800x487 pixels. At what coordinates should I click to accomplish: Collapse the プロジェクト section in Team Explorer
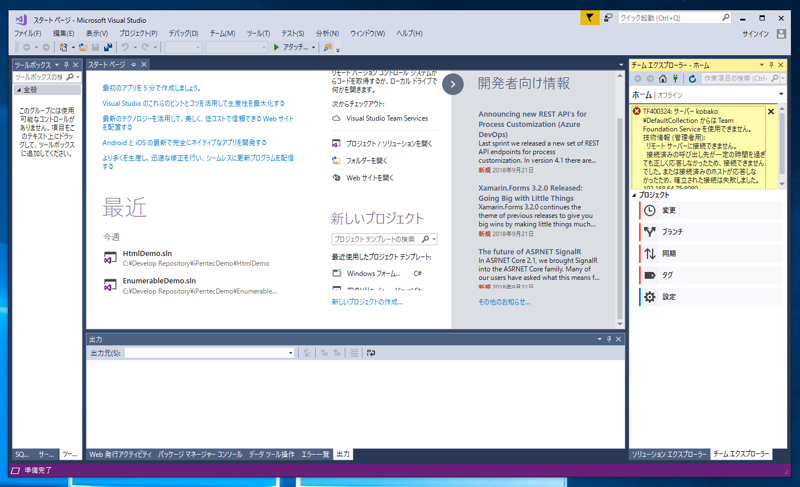click(634, 195)
